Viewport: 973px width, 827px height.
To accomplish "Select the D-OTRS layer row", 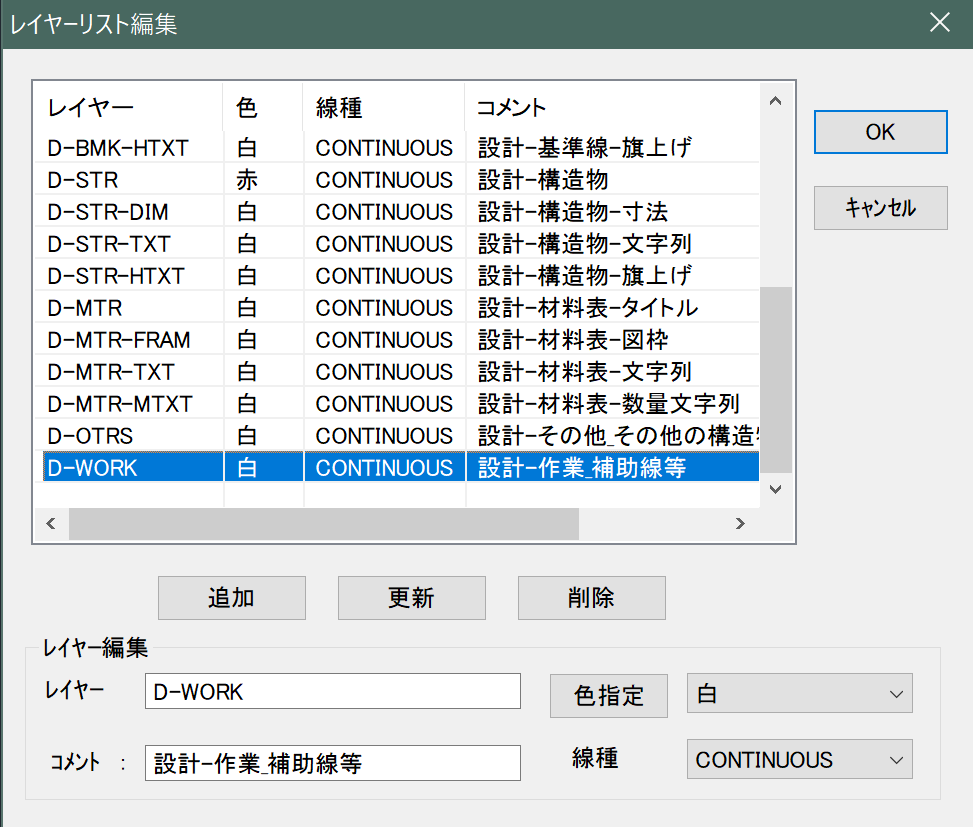I will pyautogui.click(x=397, y=436).
